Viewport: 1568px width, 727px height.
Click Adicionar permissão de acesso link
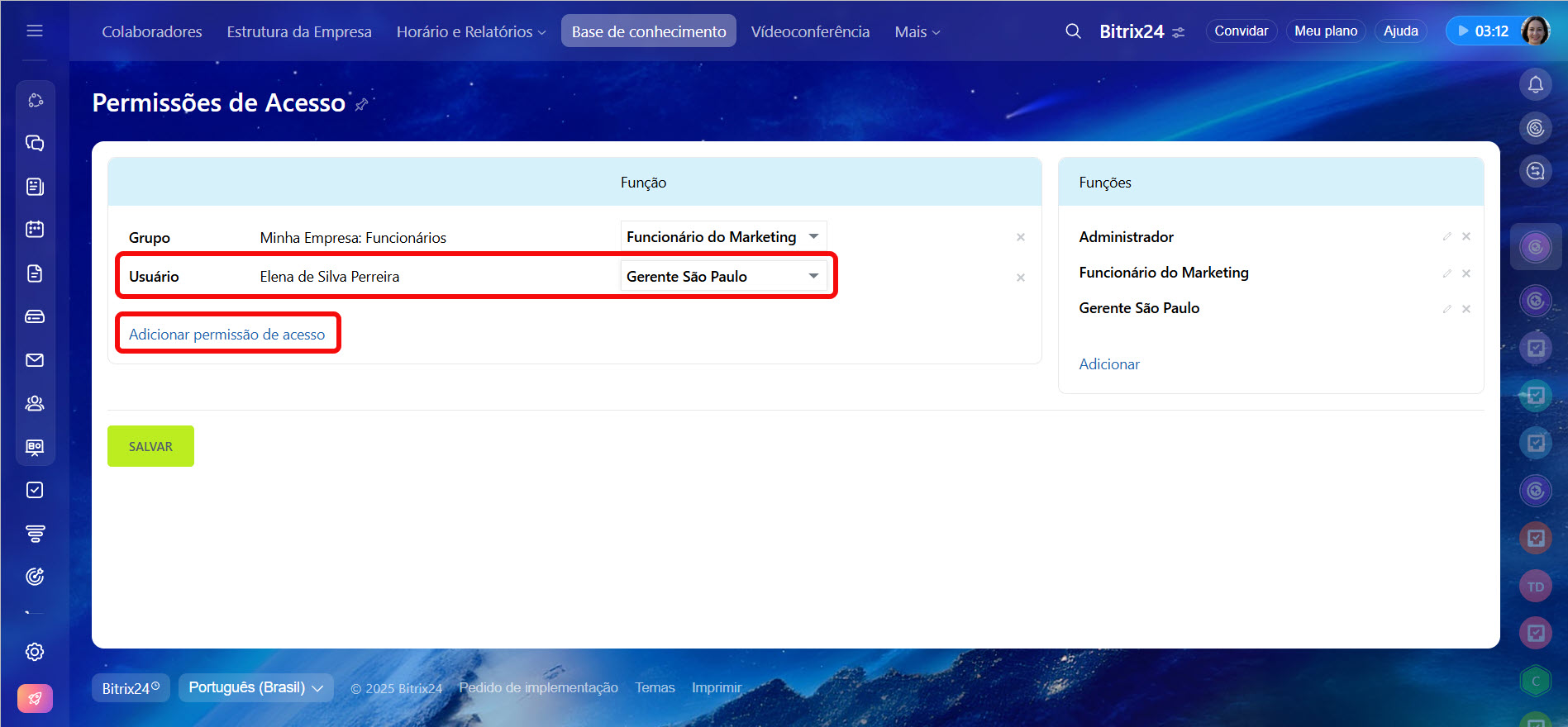click(x=226, y=335)
